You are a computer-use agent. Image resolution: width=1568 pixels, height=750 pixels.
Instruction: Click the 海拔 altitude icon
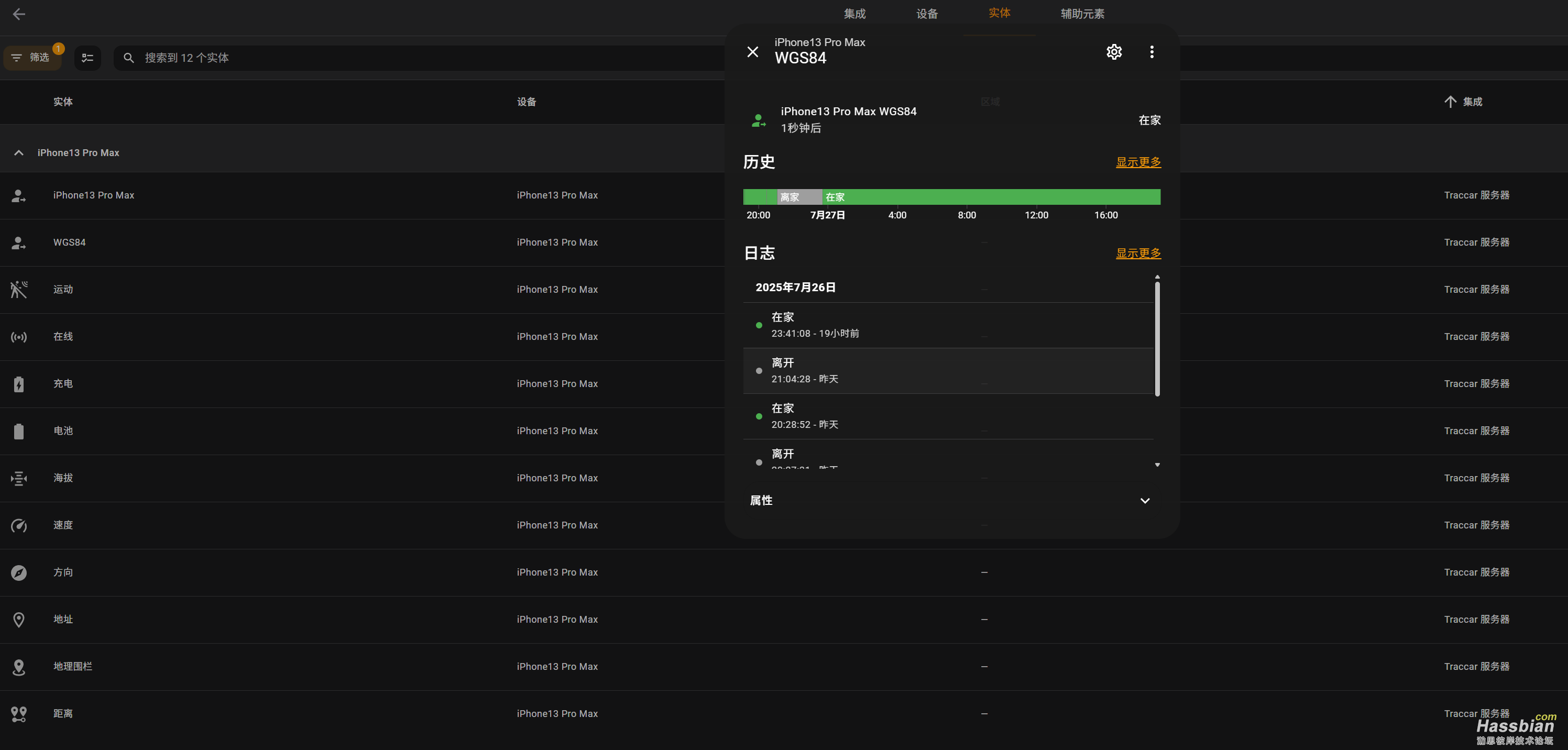click(19, 479)
